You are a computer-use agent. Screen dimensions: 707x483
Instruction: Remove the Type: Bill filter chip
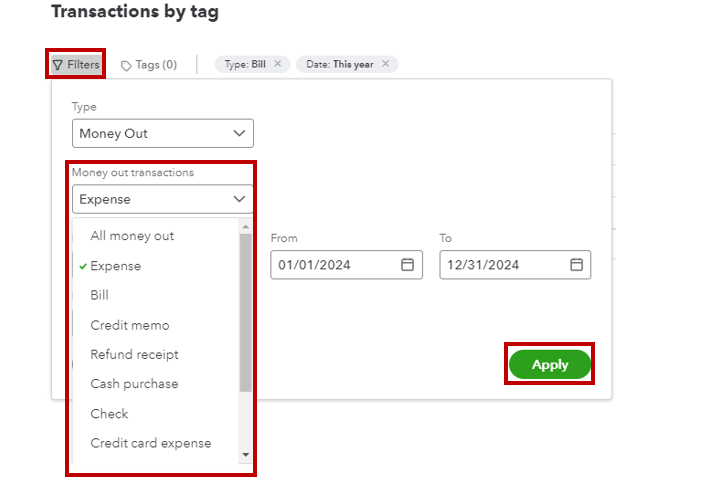point(278,64)
